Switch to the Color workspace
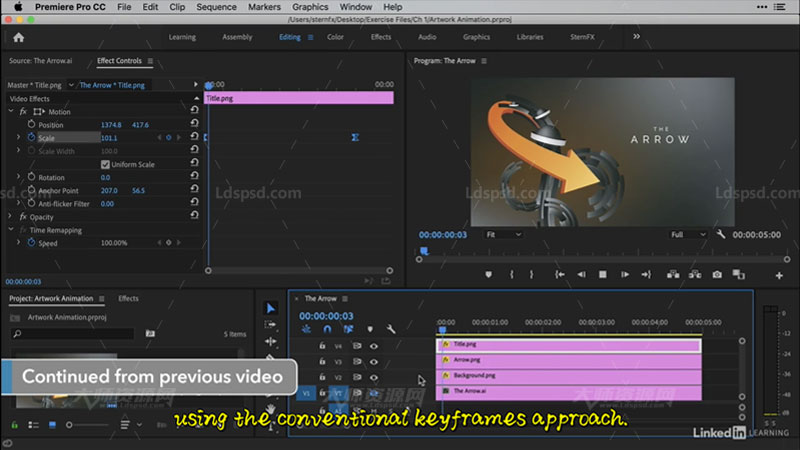Screen dimensions: 800x450 click(335, 37)
